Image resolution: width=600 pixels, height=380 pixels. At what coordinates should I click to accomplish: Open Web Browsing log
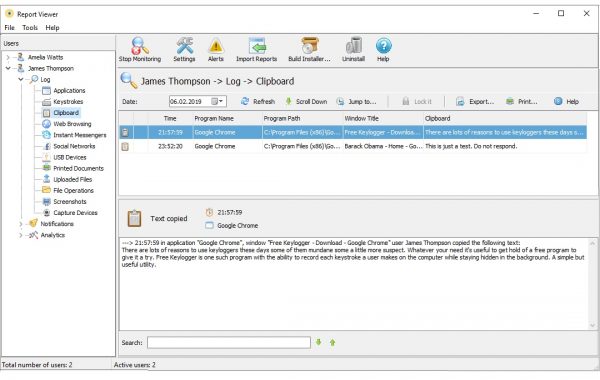click(x=72, y=124)
